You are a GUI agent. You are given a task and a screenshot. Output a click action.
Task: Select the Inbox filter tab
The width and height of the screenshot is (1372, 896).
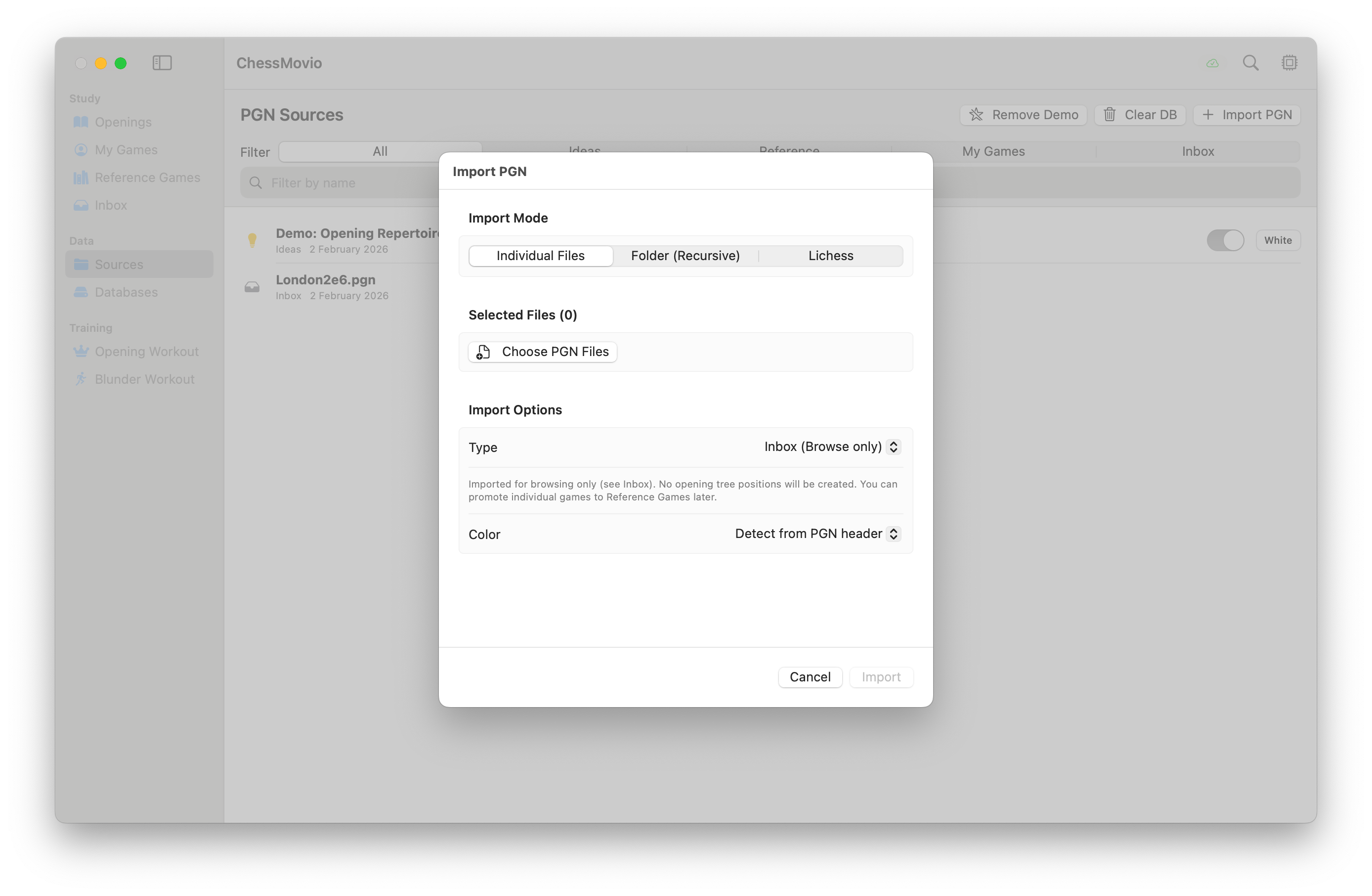click(1198, 151)
